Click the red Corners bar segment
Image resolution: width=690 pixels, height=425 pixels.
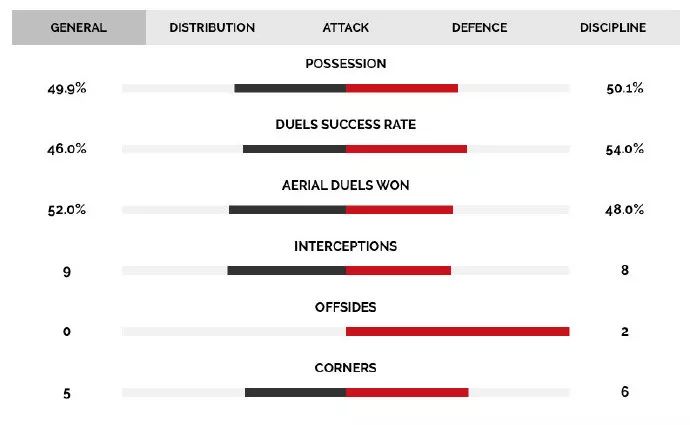point(407,392)
